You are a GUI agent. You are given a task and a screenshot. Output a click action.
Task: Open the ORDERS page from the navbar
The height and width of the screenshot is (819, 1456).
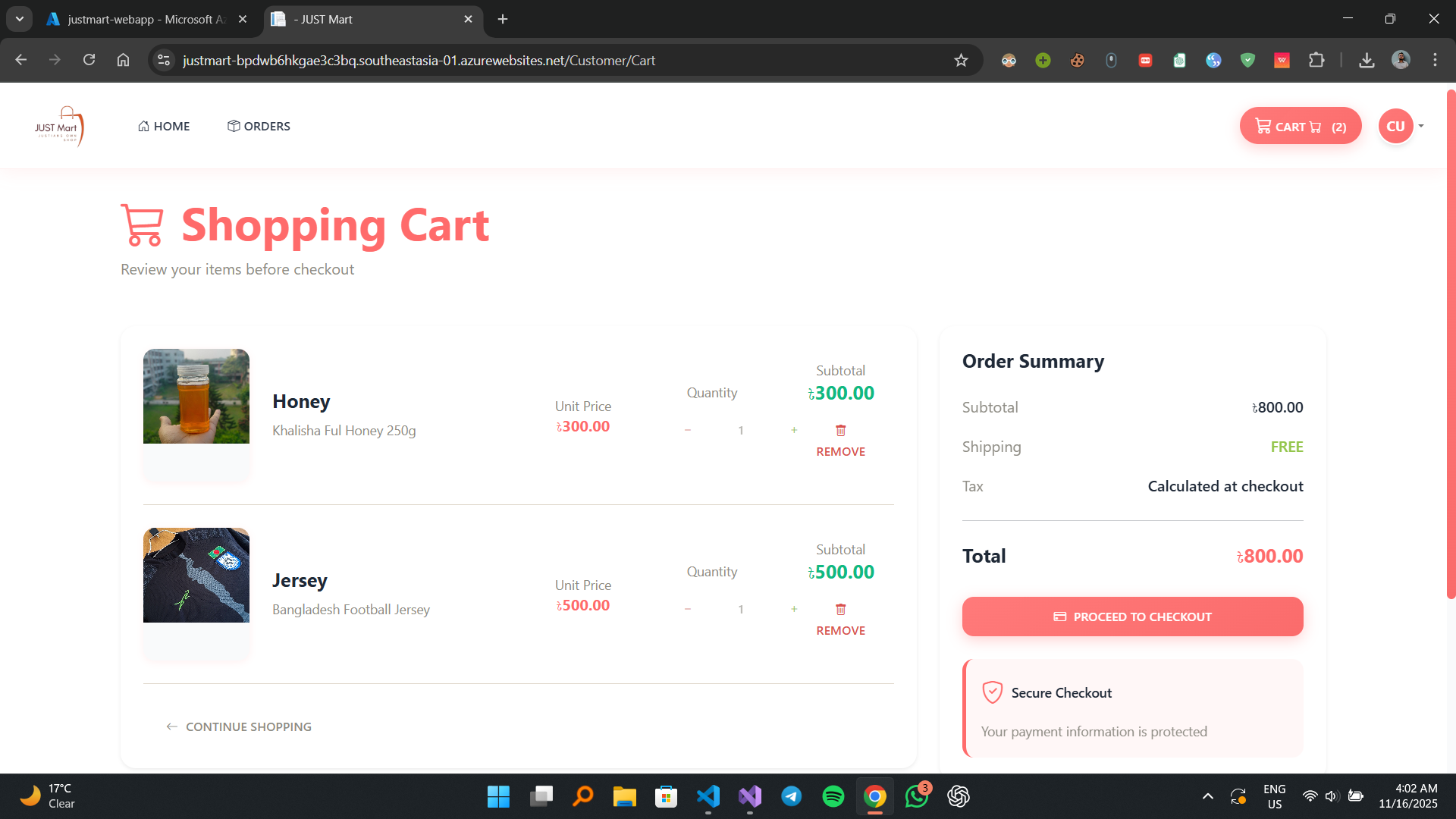(x=258, y=126)
